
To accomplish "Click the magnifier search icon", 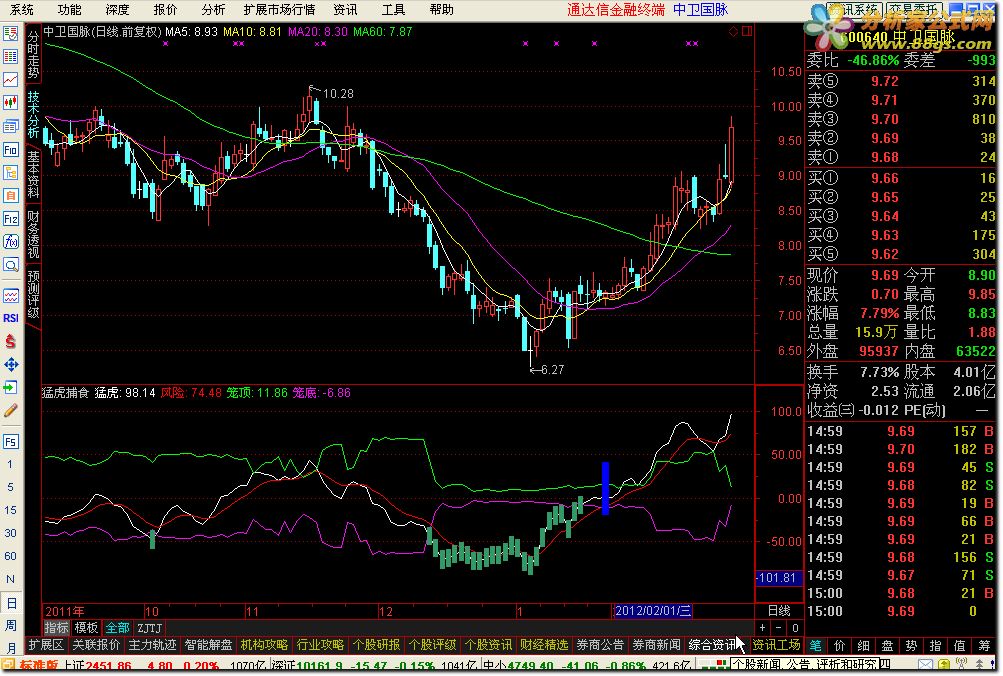I will click(11, 265).
